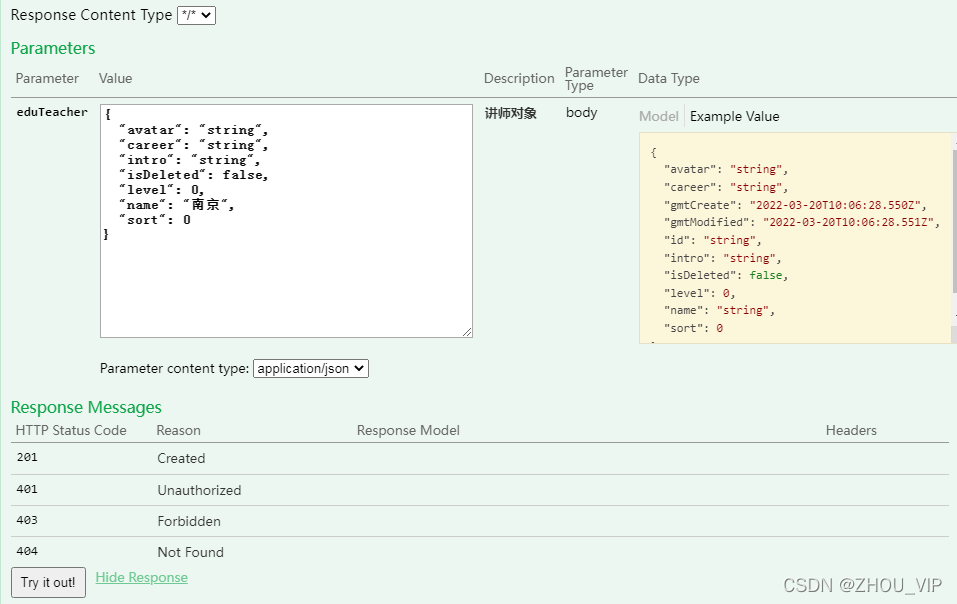This screenshot has width=957, height=604.
Task: Click the Forbidden reason cell
Action: tap(189, 521)
